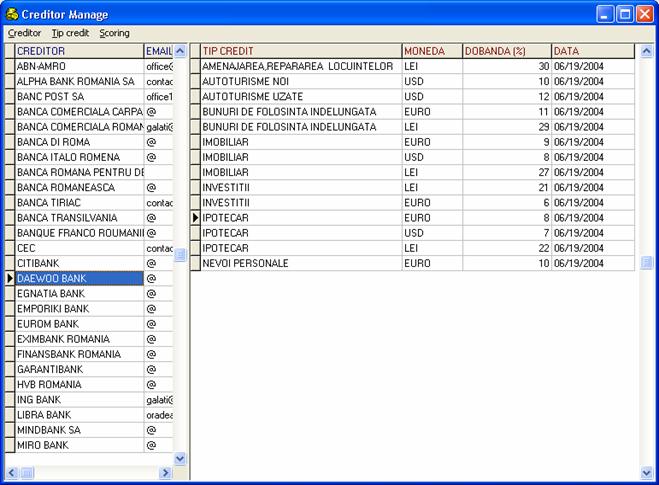Click the creditor list right scroll arrow
This screenshot has height=485, width=659.
coord(166,473)
